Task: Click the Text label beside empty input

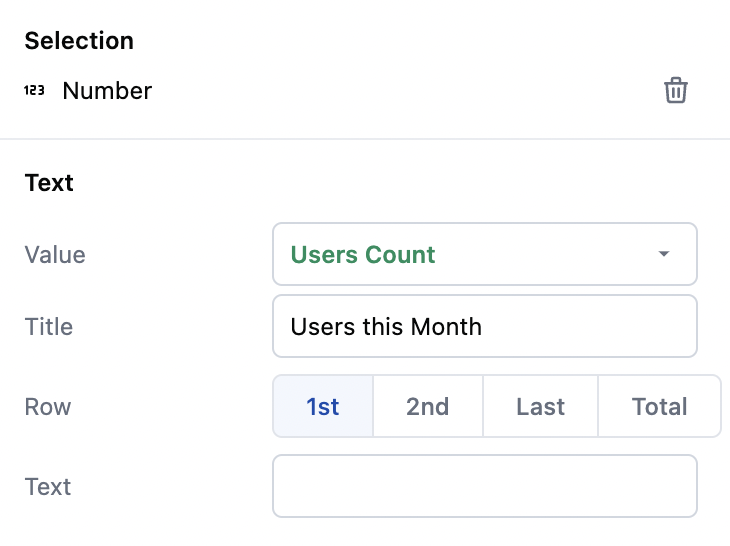Action: click(x=48, y=487)
